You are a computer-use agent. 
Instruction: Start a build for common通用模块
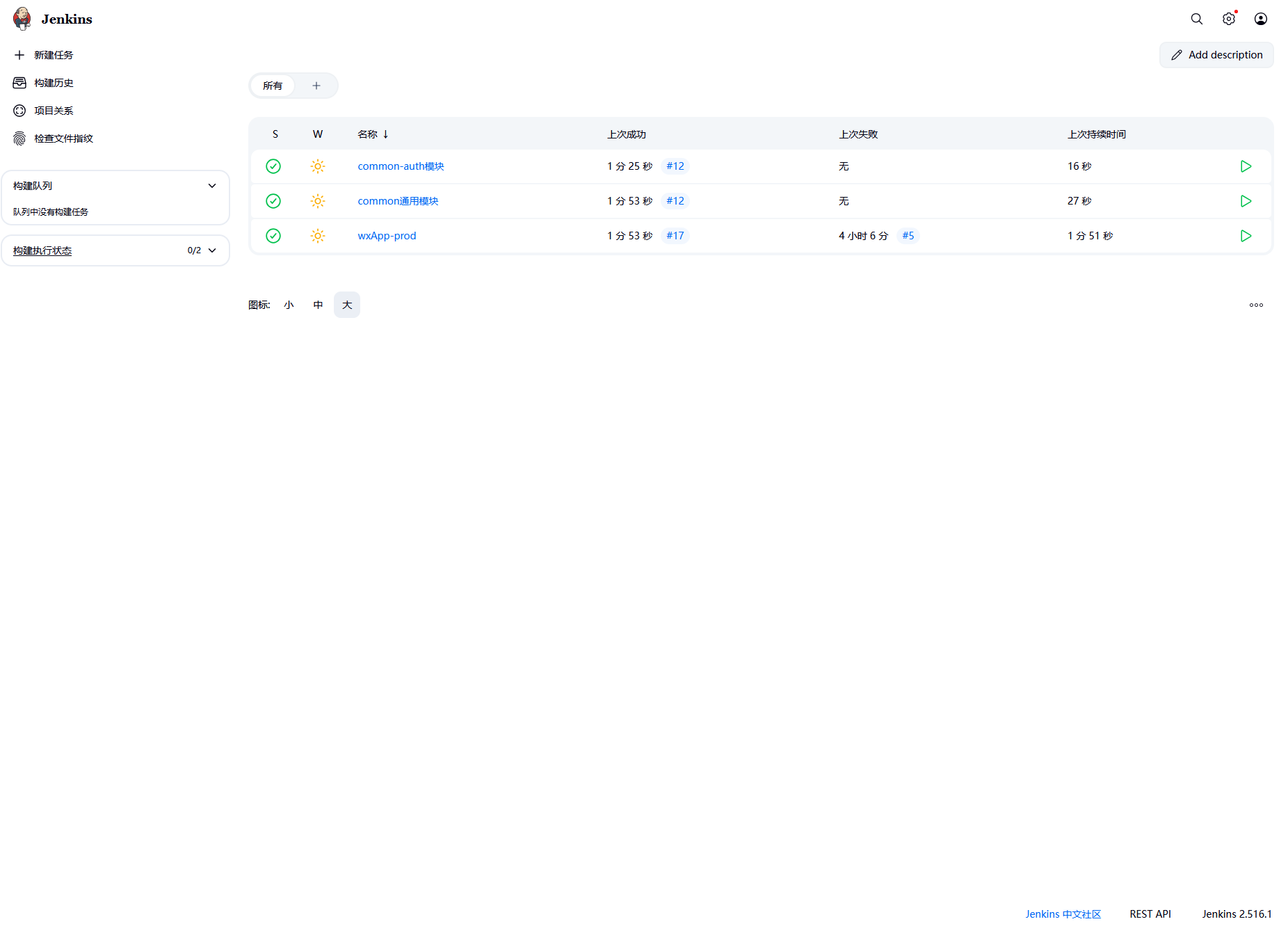click(x=1246, y=201)
